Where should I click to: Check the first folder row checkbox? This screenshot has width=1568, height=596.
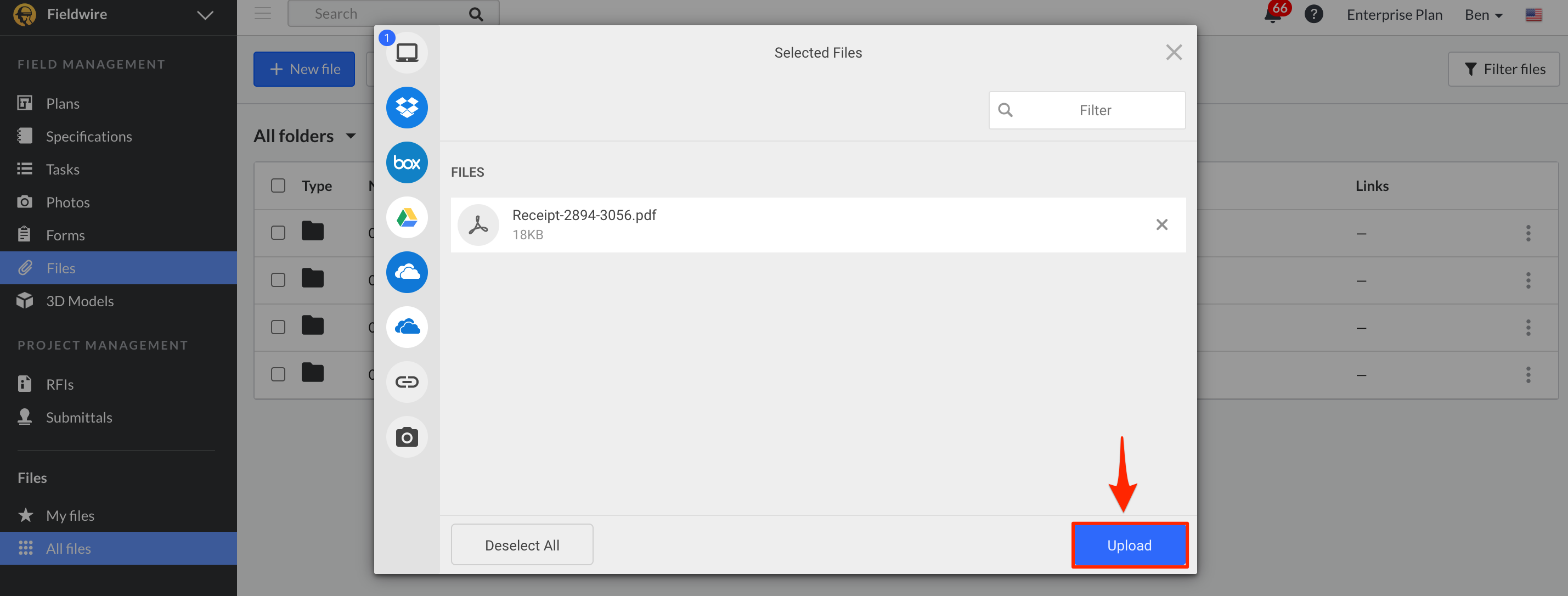(278, 233)
